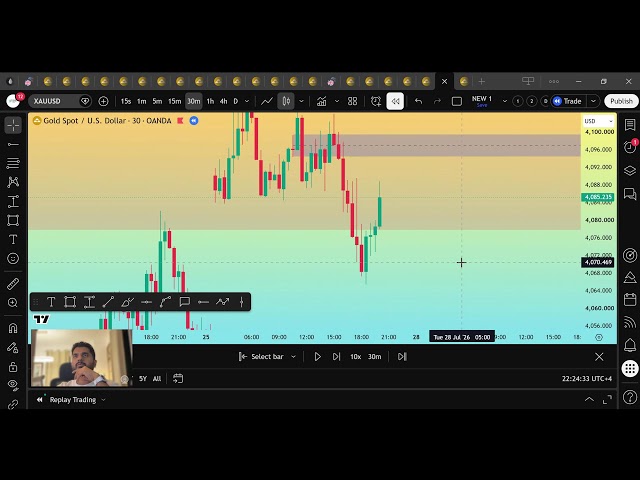Screen dimensions: 640x480
Task: Select the trend line tool in left sidebar
Action: point(13,144)
